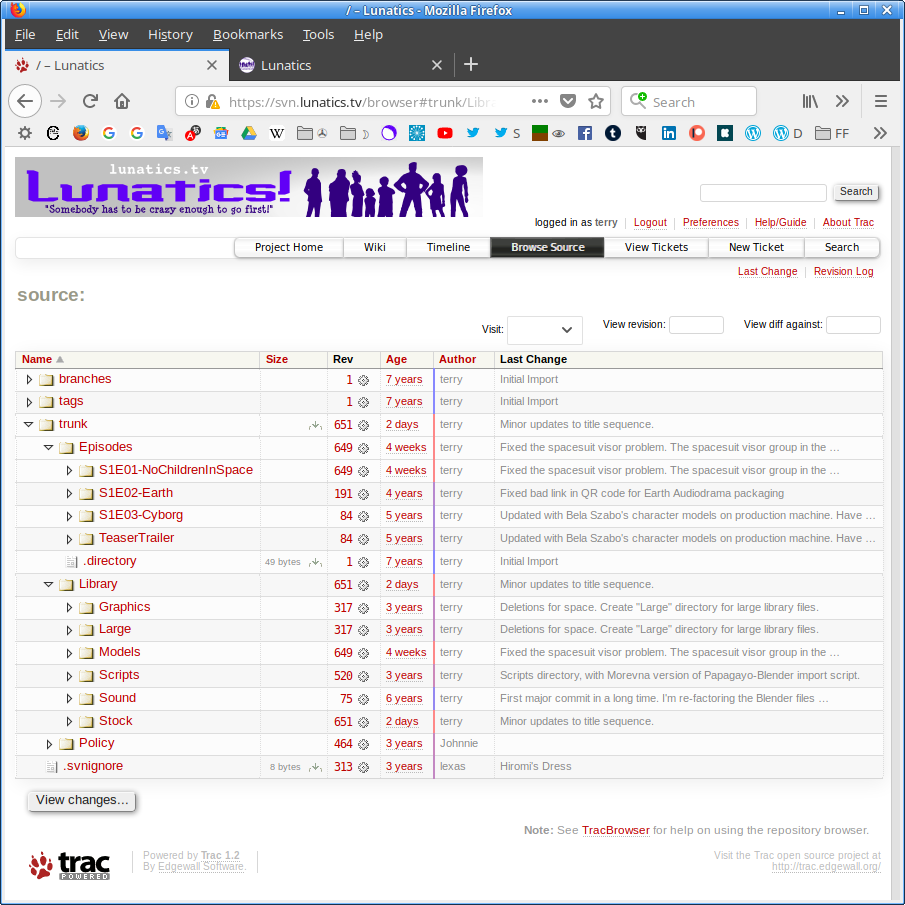Open the Firefox hamburger menu
Screen dimensions: 905x905
880,101
